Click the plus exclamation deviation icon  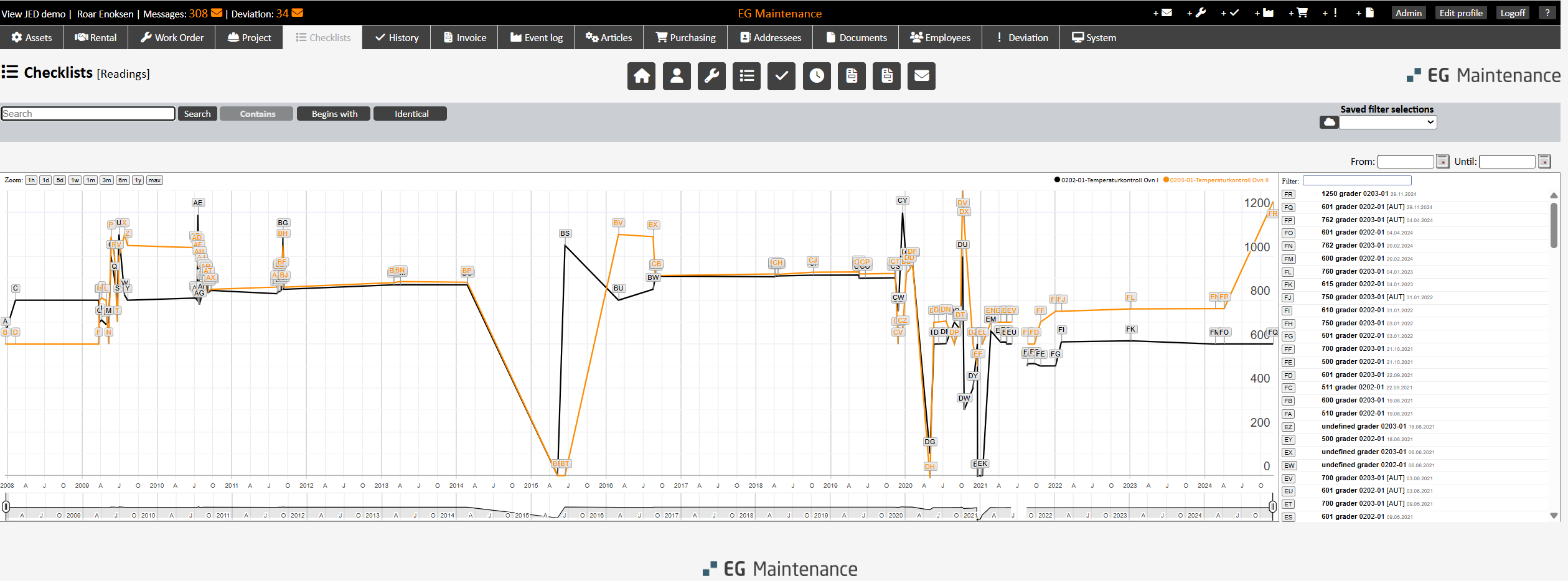pos(1330,13)
